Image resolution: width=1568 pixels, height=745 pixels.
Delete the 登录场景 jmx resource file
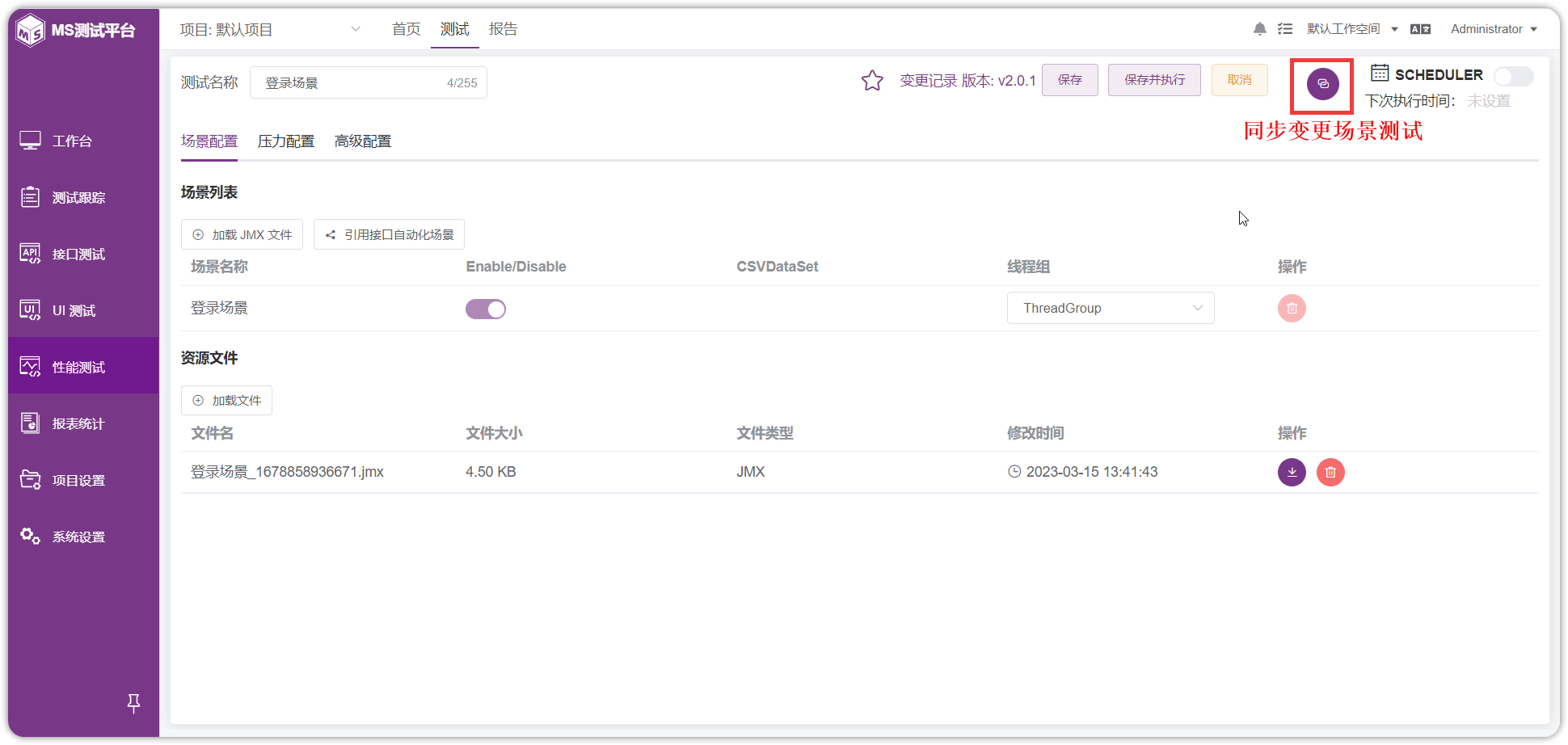pyautogui.click(x=1330, y=472)
